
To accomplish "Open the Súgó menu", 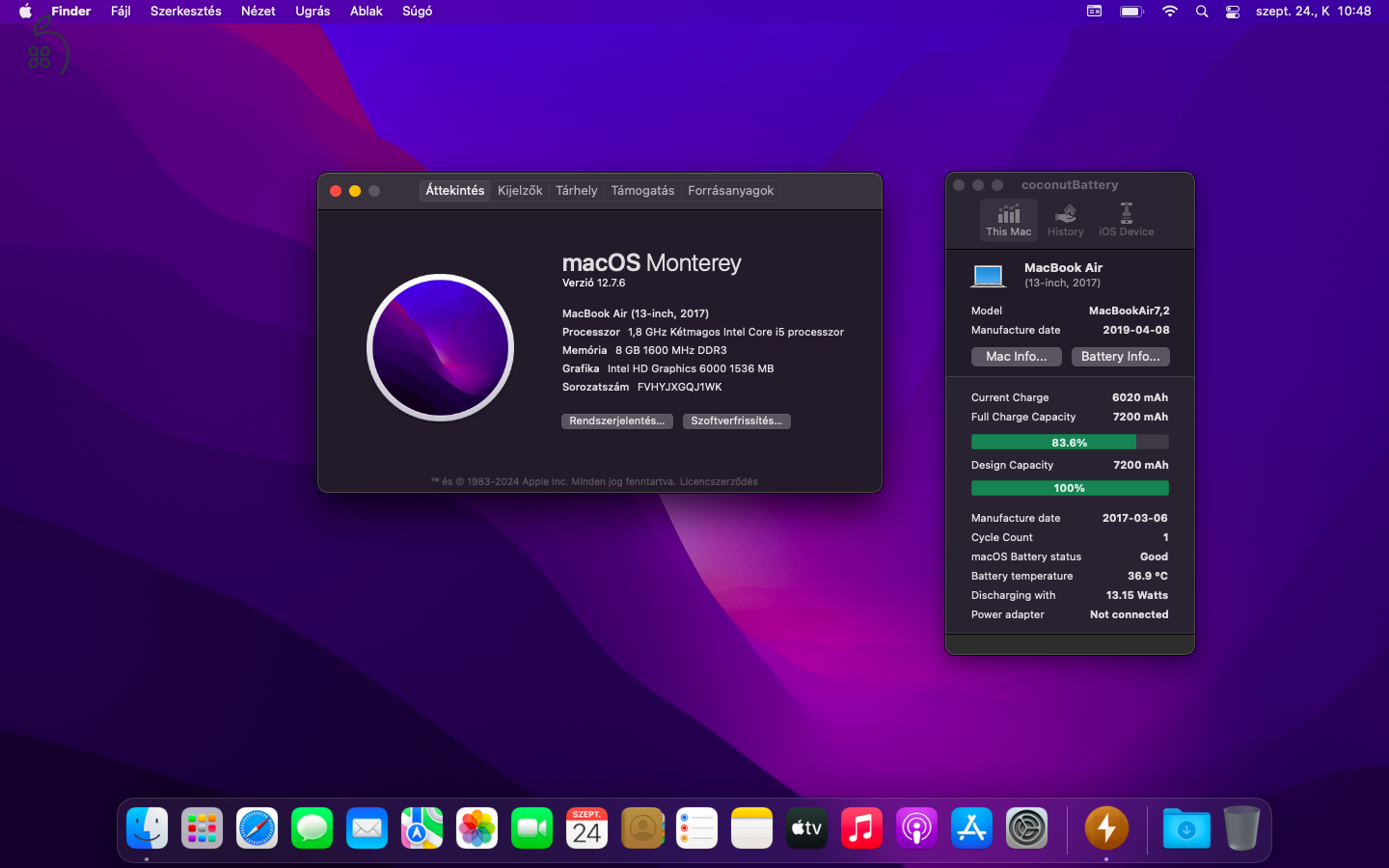I will [417, 12].
